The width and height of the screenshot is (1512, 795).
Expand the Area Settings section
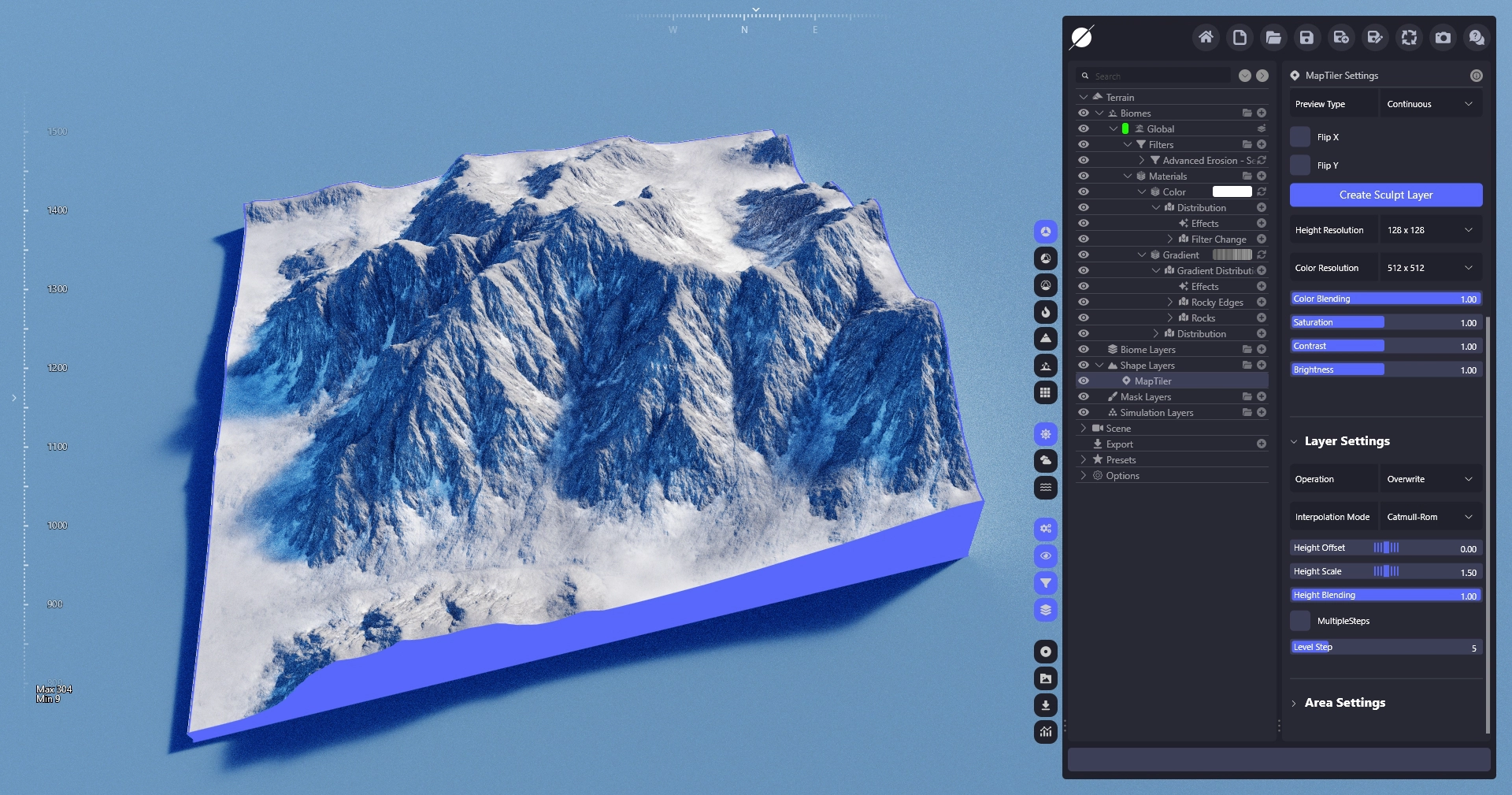pyautogui.click(x=1344, y=703)
